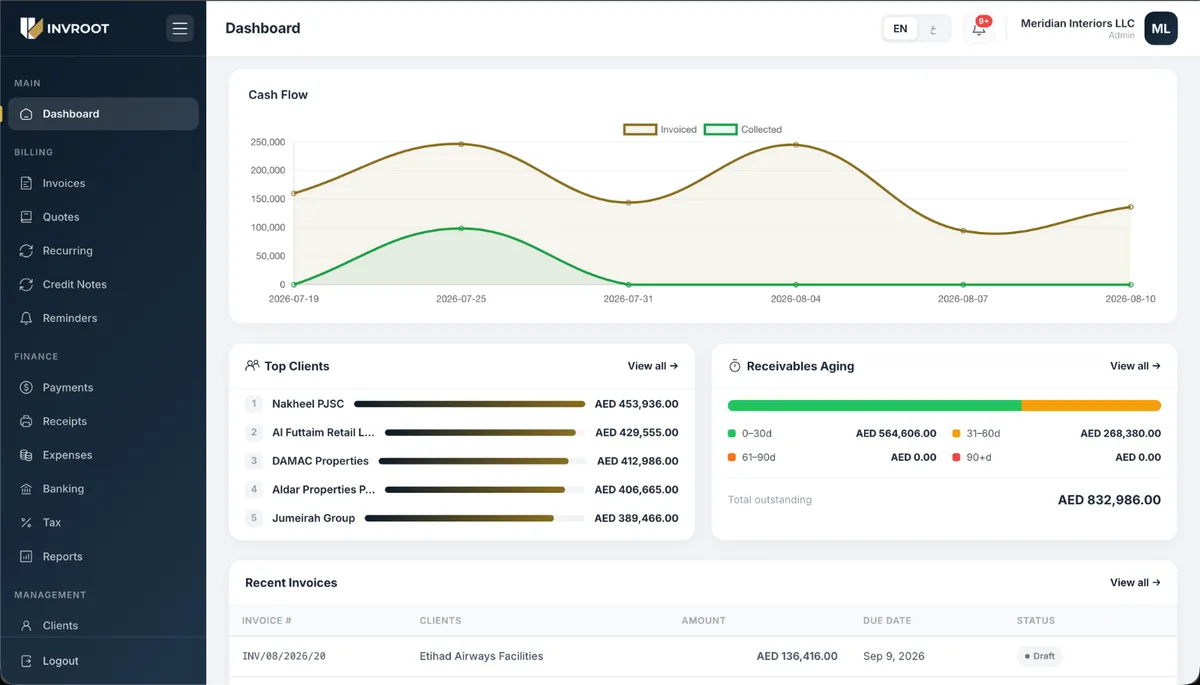Click the Expenses icon in the sidebar
This screenshot has width=1200, height=685.
click(x=26, y=455)
